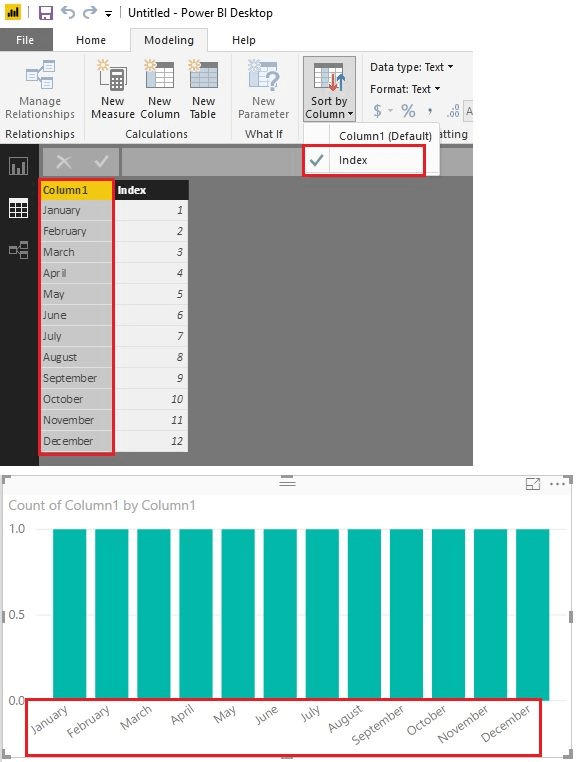Create a New Table

(x=203, y=89)
